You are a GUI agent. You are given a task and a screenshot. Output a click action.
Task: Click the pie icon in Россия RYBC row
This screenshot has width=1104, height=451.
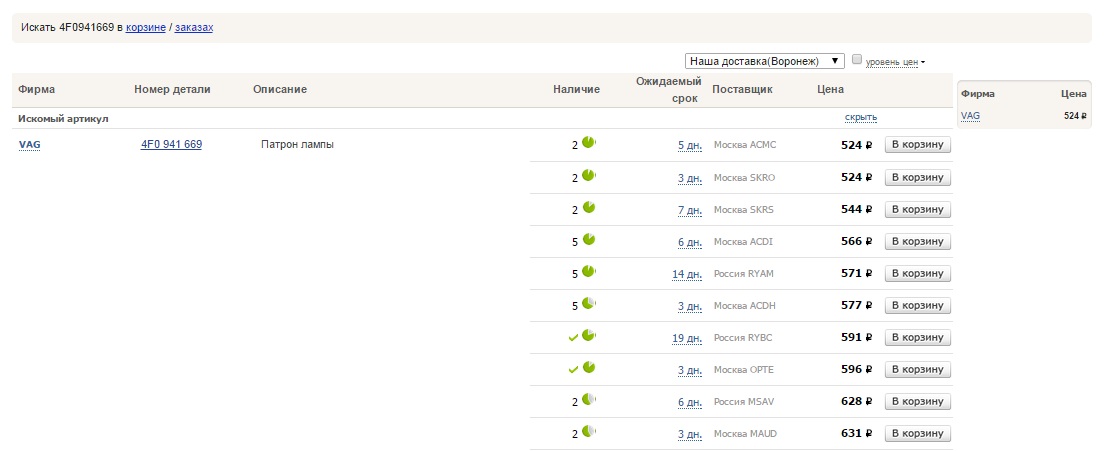pyautogui.click(x=589, y=336)
